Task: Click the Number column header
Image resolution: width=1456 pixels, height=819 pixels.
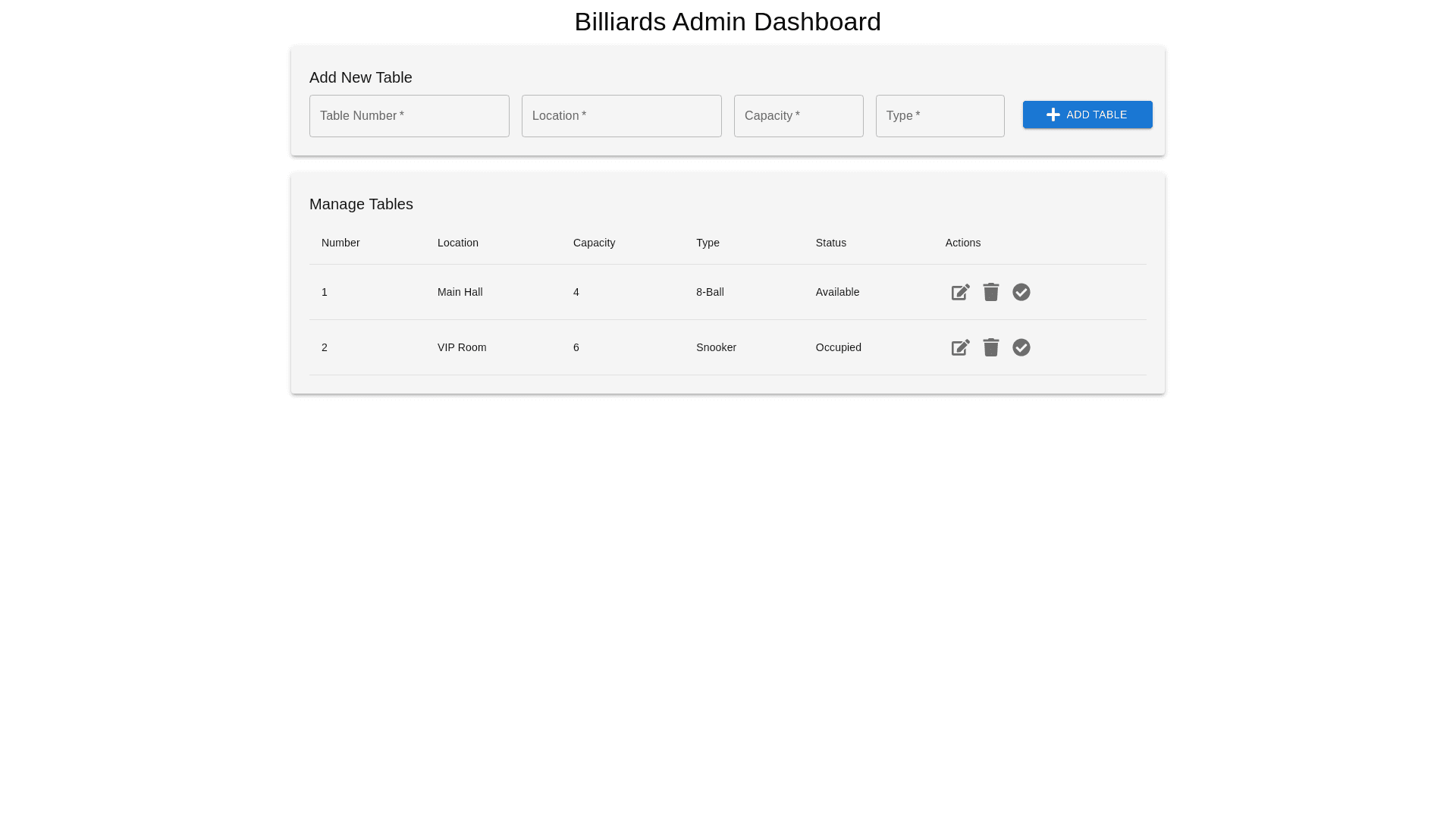Action: coord(340,243)
